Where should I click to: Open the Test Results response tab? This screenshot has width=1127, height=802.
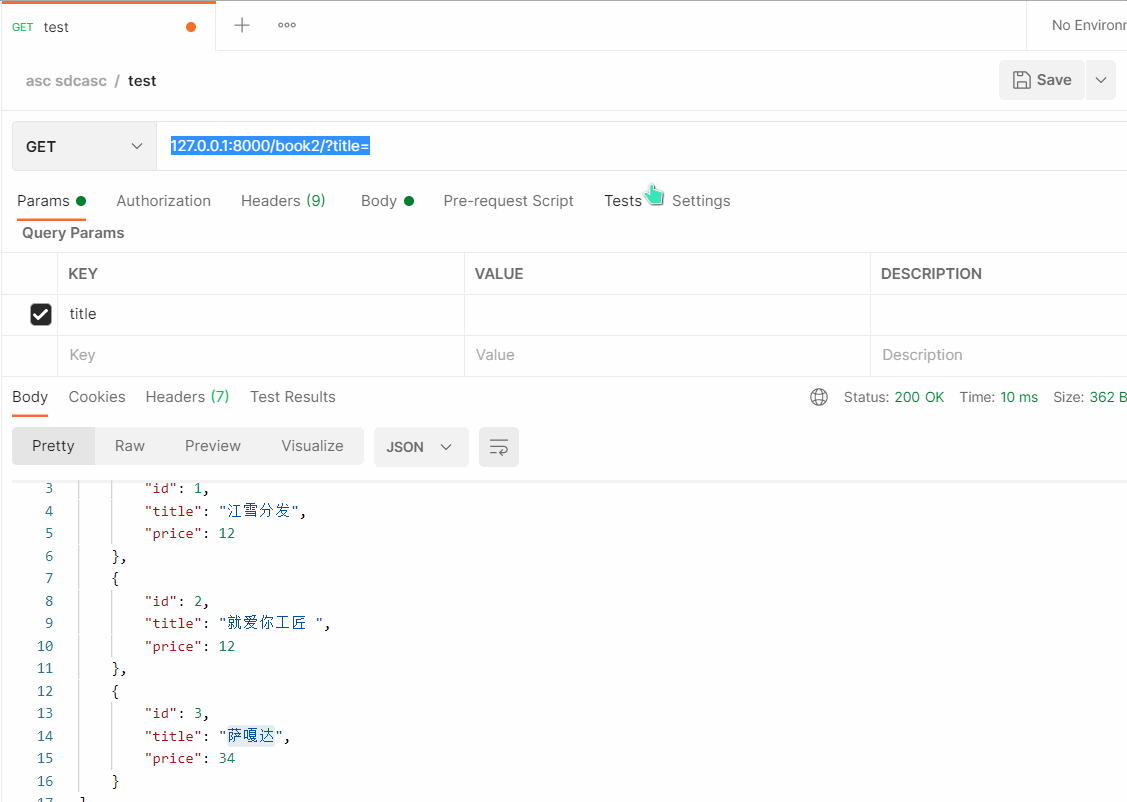click(292, 397)
